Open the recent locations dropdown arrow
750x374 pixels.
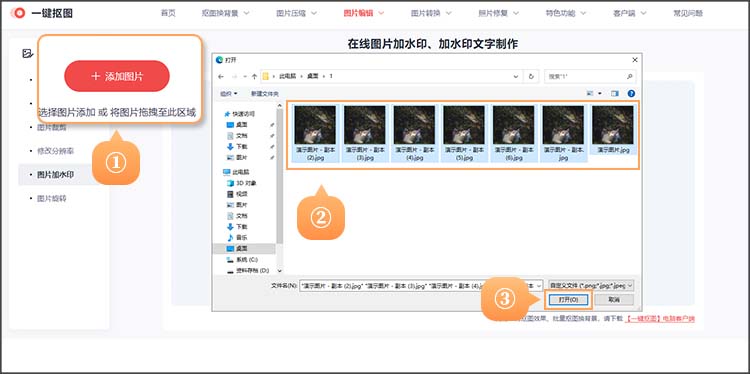point(244,77)
